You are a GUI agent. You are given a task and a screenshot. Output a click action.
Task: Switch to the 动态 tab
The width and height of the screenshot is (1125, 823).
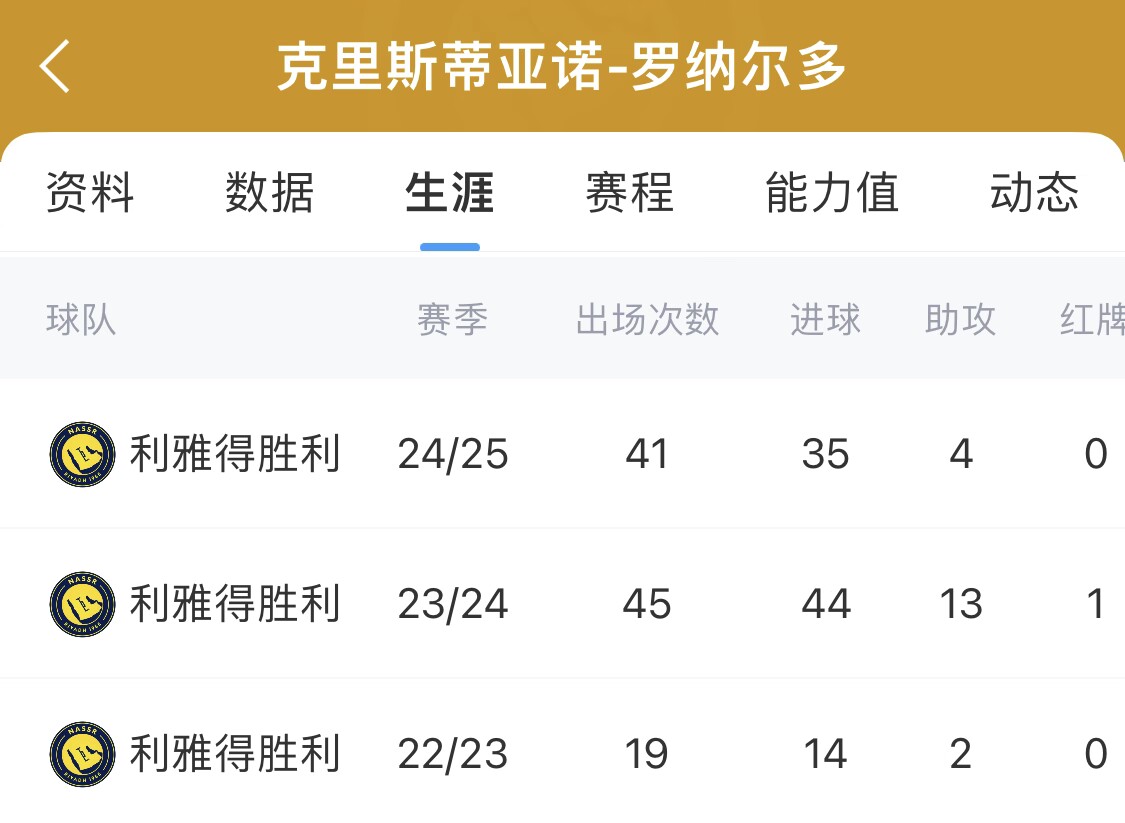click(1035, 192)
